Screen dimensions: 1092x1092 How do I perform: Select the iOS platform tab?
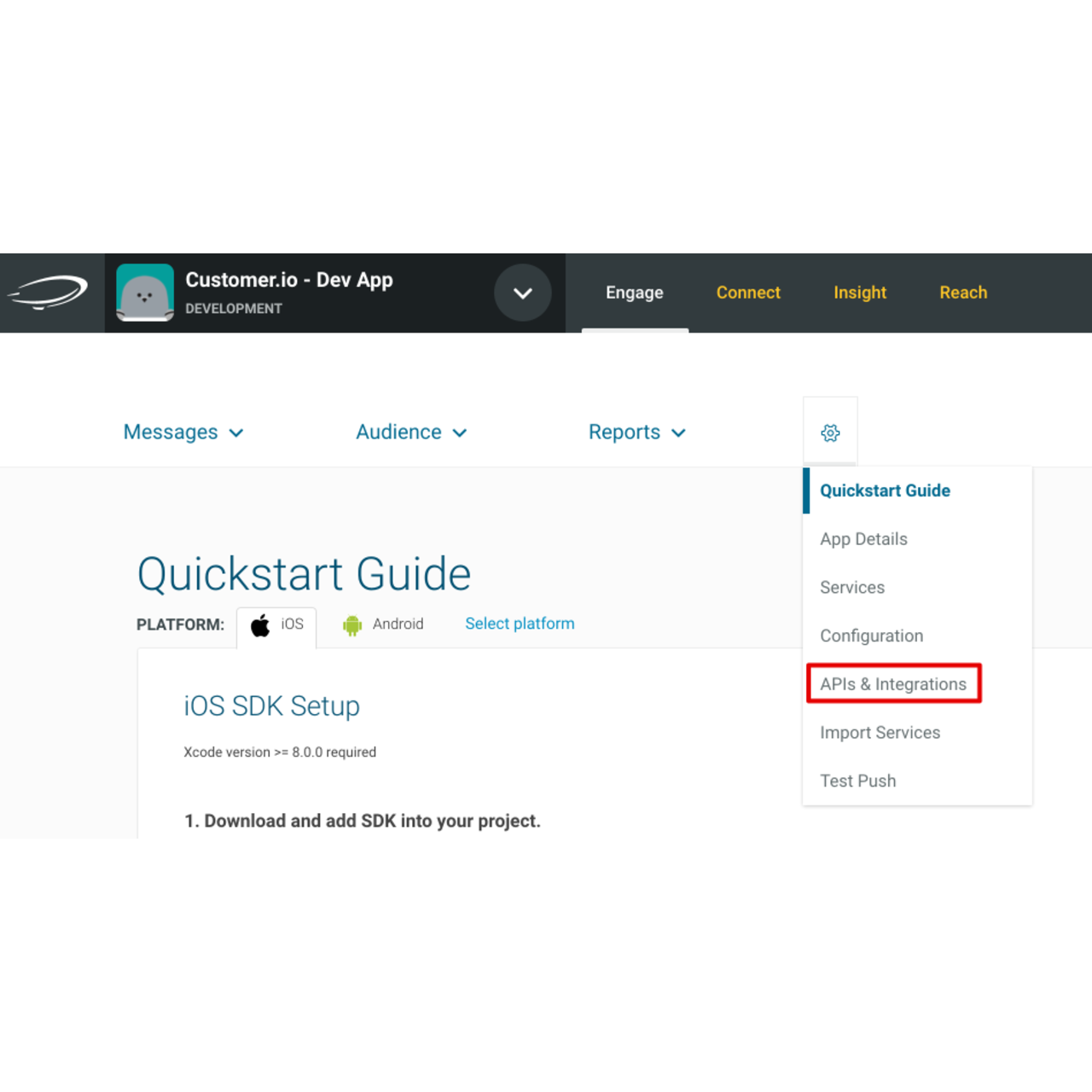pos(276,625)
